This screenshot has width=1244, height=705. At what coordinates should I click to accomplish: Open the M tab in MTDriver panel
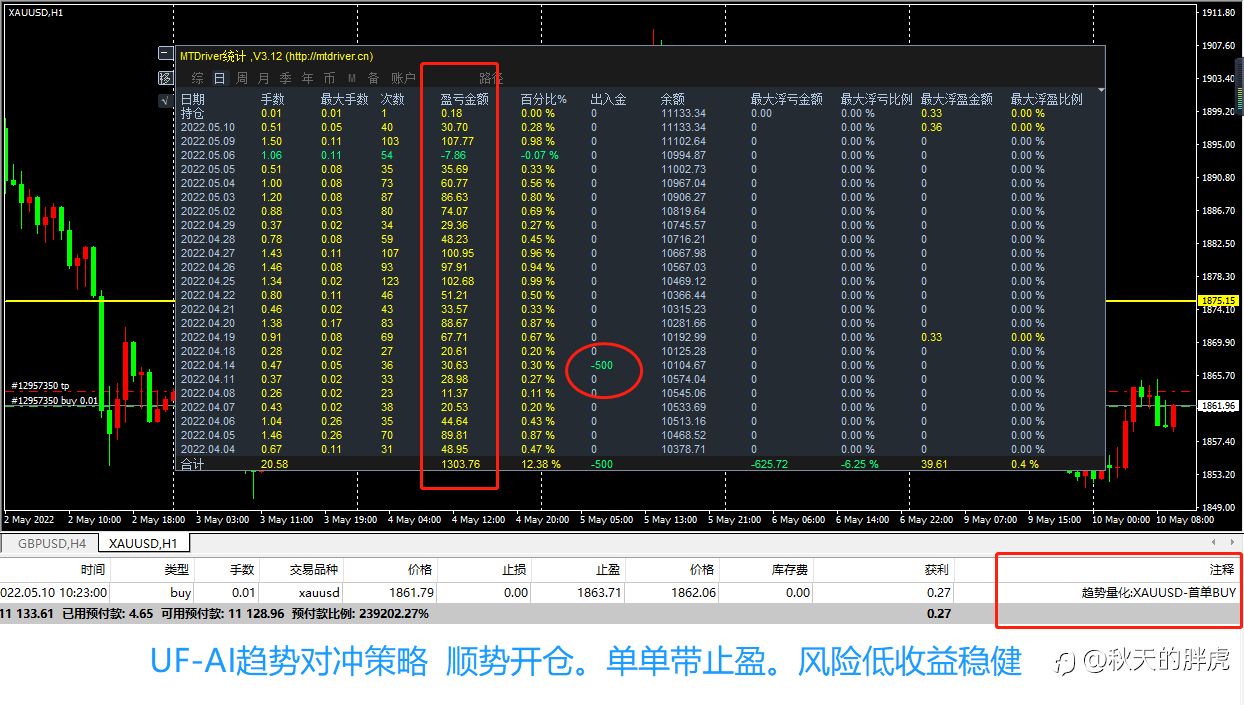pyautogui.click(x=352, y=78)
